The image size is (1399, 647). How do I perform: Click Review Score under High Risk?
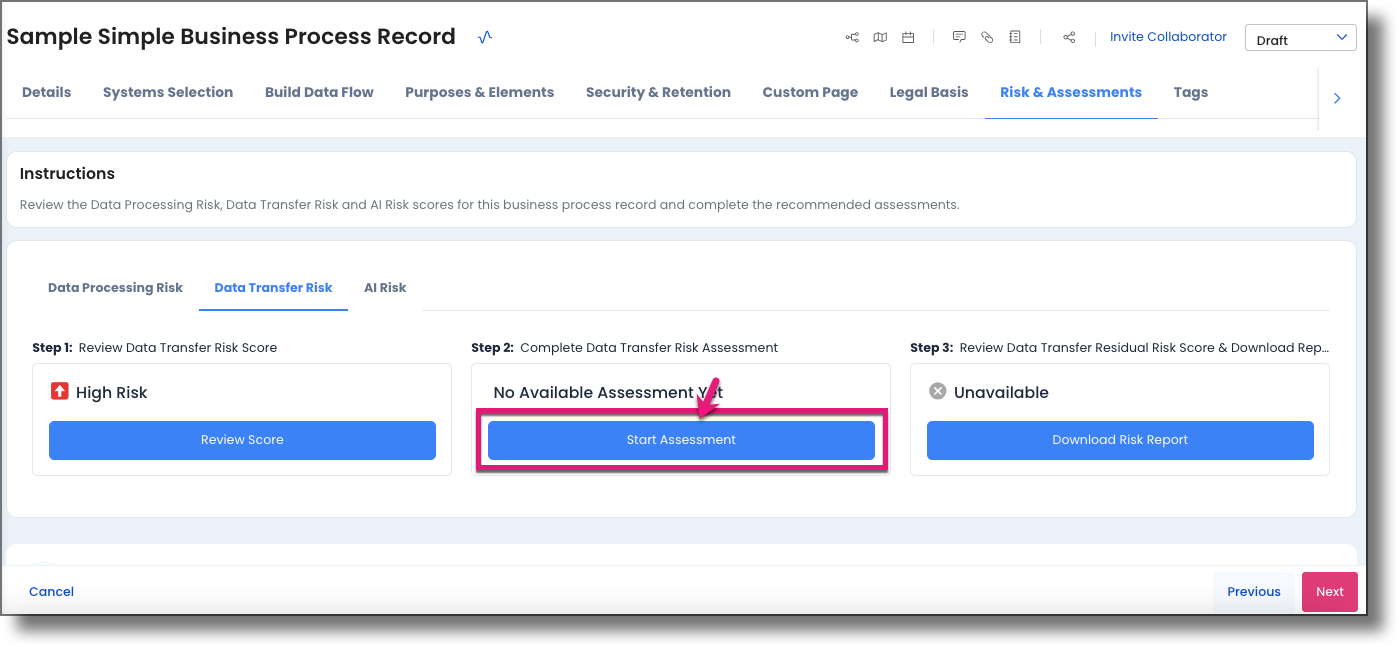[242, 440]
